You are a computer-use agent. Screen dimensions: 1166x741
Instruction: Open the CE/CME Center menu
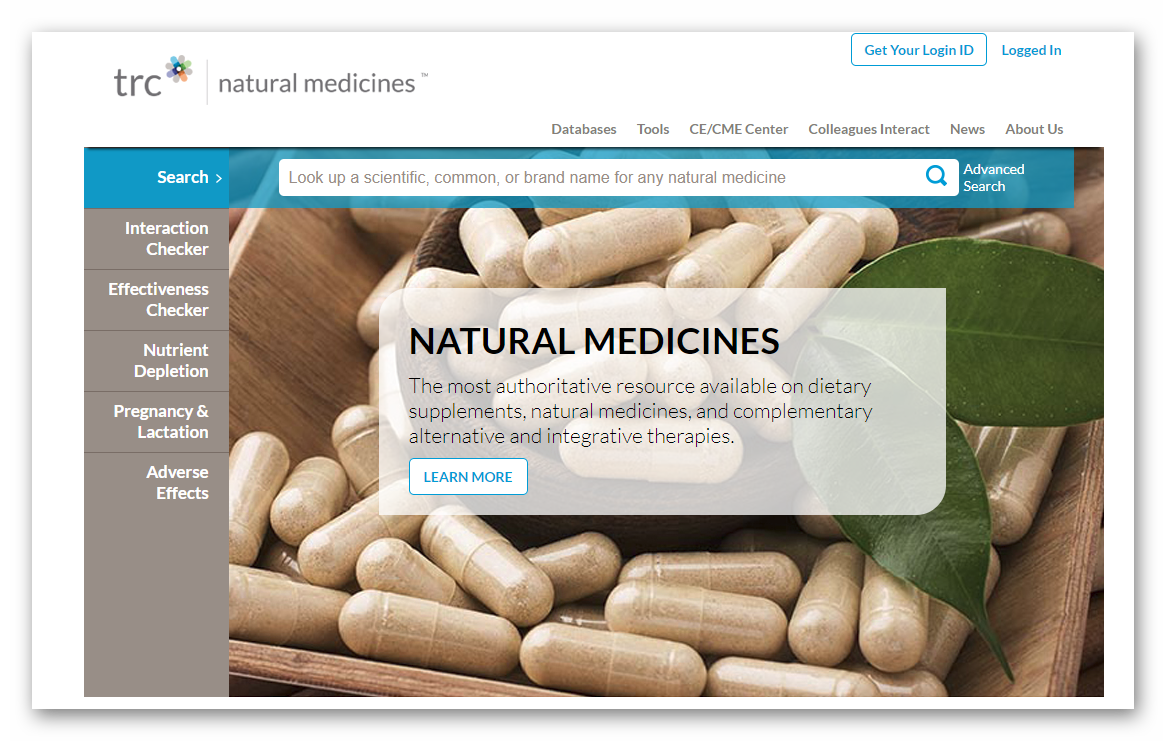(x=738, y=129)
